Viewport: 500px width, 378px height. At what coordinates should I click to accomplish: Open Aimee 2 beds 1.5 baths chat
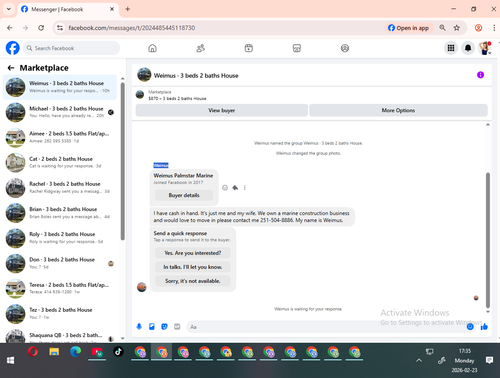60,137
